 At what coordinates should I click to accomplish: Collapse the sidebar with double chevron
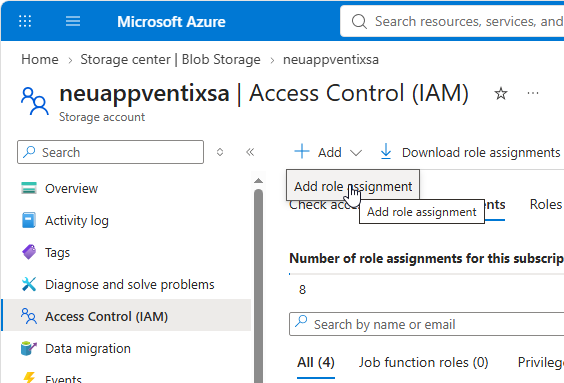pos(250,152)
